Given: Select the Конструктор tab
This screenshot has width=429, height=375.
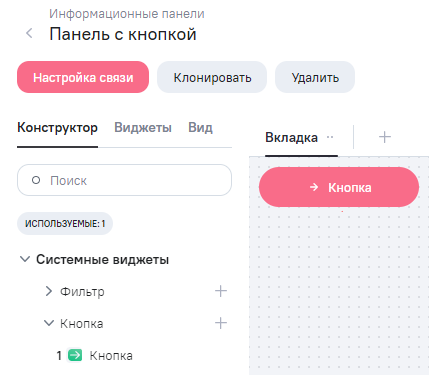Looking at the screenshot, I should coord(57,128).
